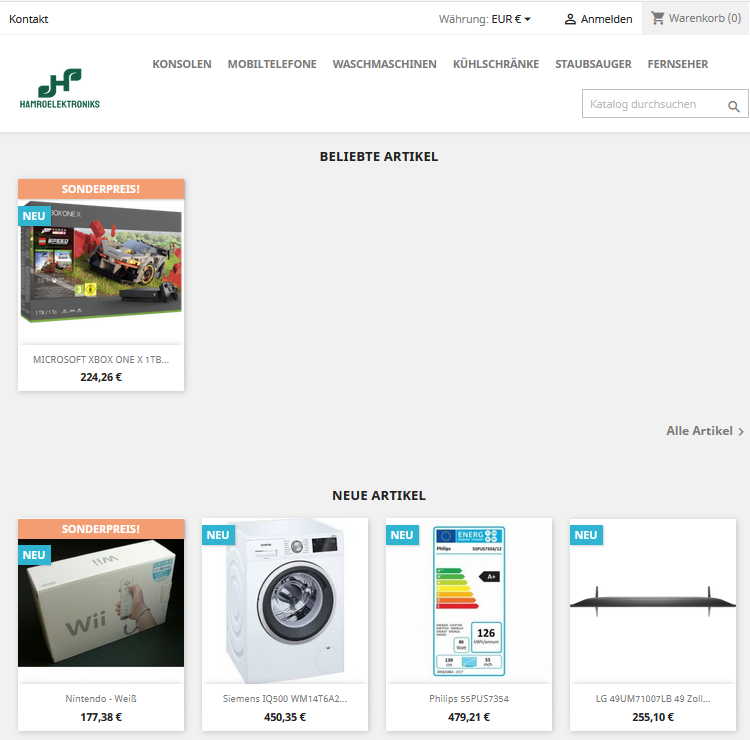Open the Staubsauger menu category
The image size is (750, 740).
[x=593, y=64]
